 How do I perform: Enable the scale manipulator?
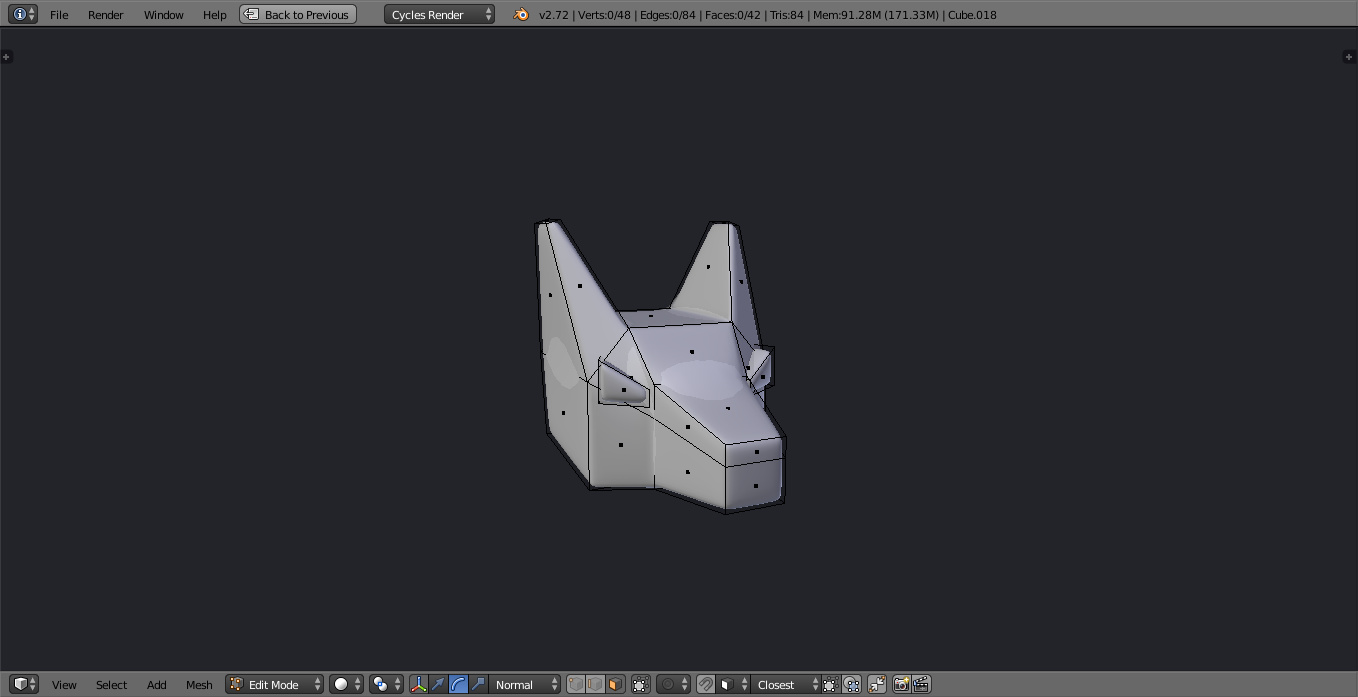point(478,684)
